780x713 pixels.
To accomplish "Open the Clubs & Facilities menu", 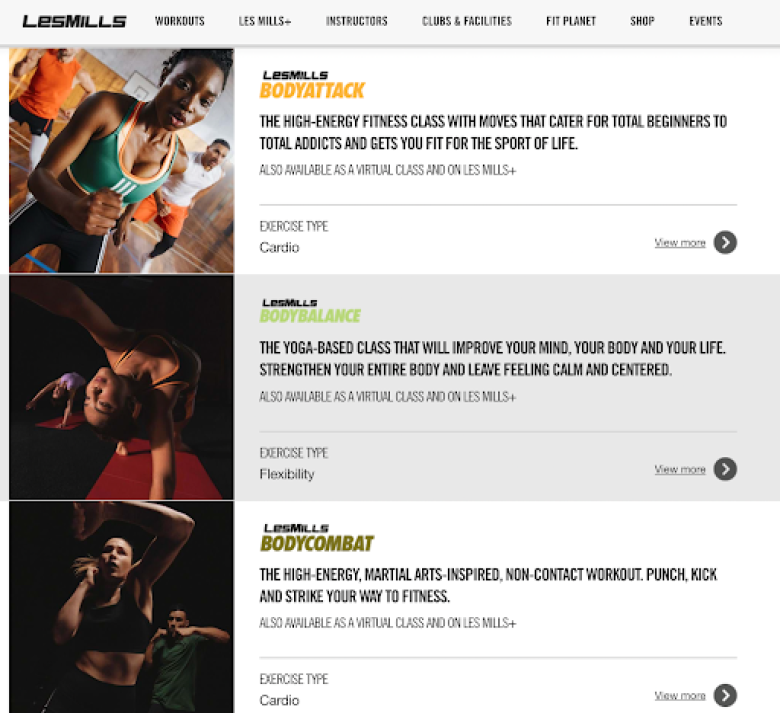I will coord(467,21).
